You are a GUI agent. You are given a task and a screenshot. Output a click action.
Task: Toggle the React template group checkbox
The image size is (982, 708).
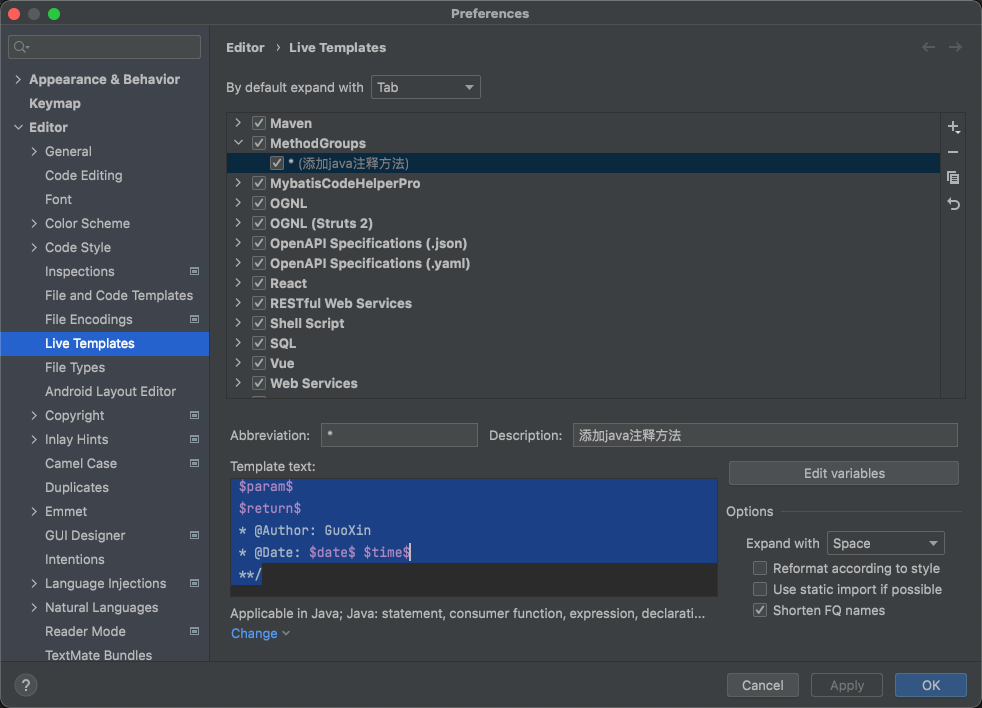click(259, 283)
